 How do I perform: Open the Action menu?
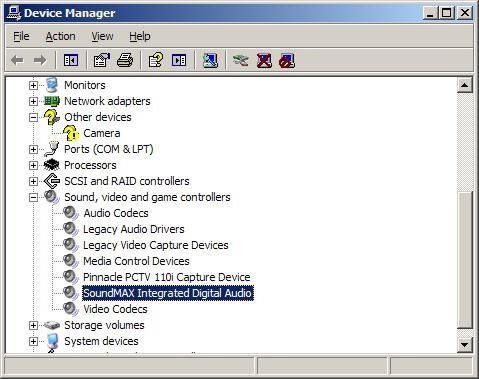pyautogui.click(x=60, y=36)
